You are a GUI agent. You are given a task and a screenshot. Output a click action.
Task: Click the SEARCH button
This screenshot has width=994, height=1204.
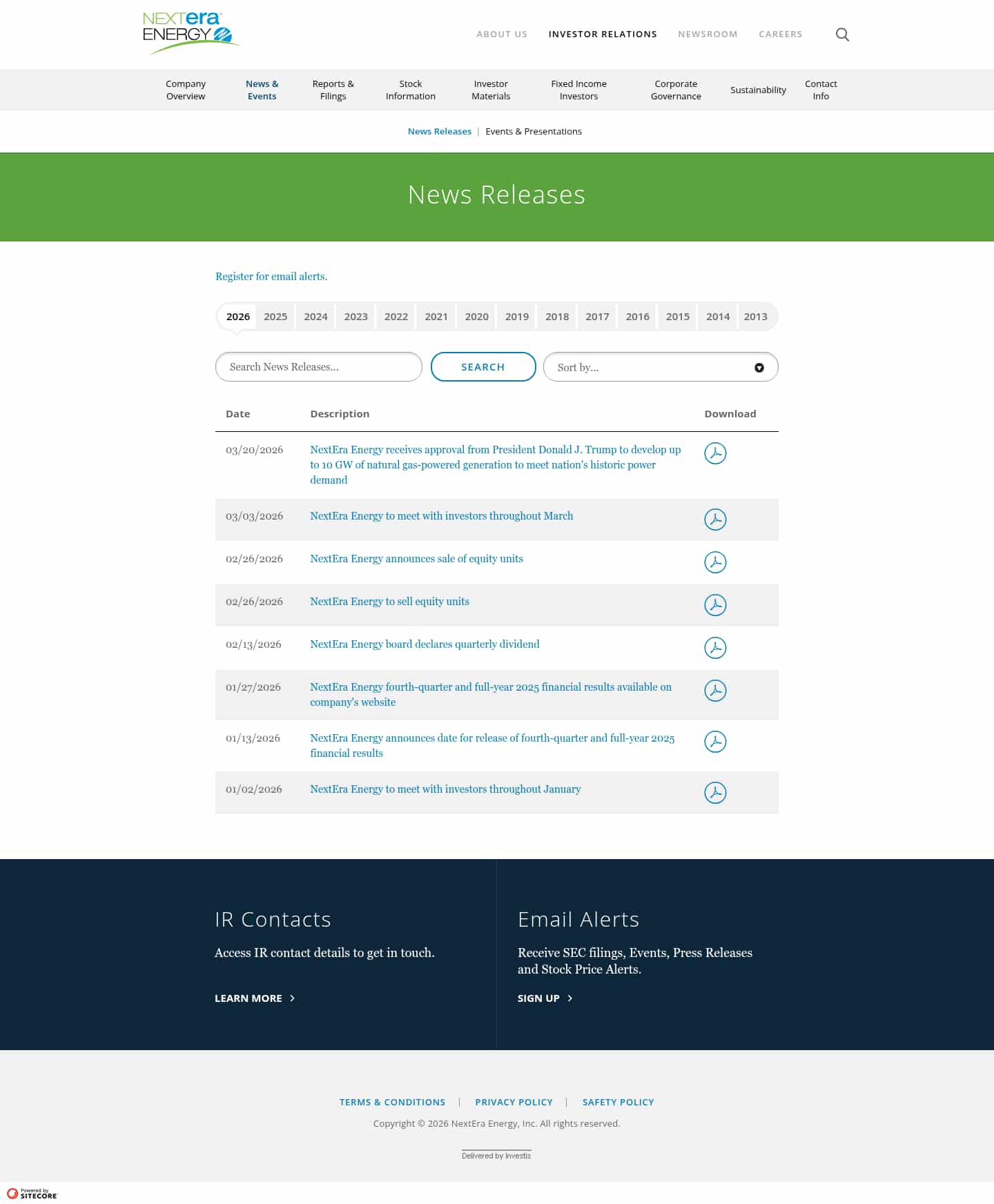pos(483,367)
